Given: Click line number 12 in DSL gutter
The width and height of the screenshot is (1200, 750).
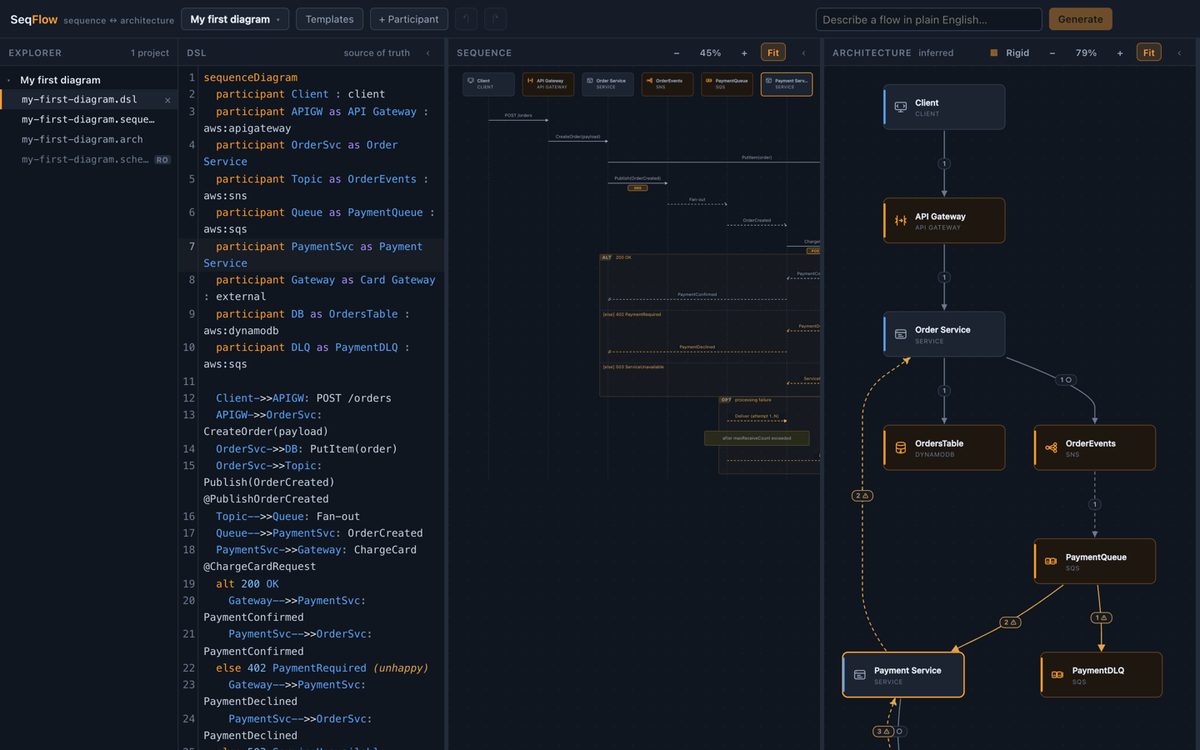Looking at the screenshot, I should point(189,398).
